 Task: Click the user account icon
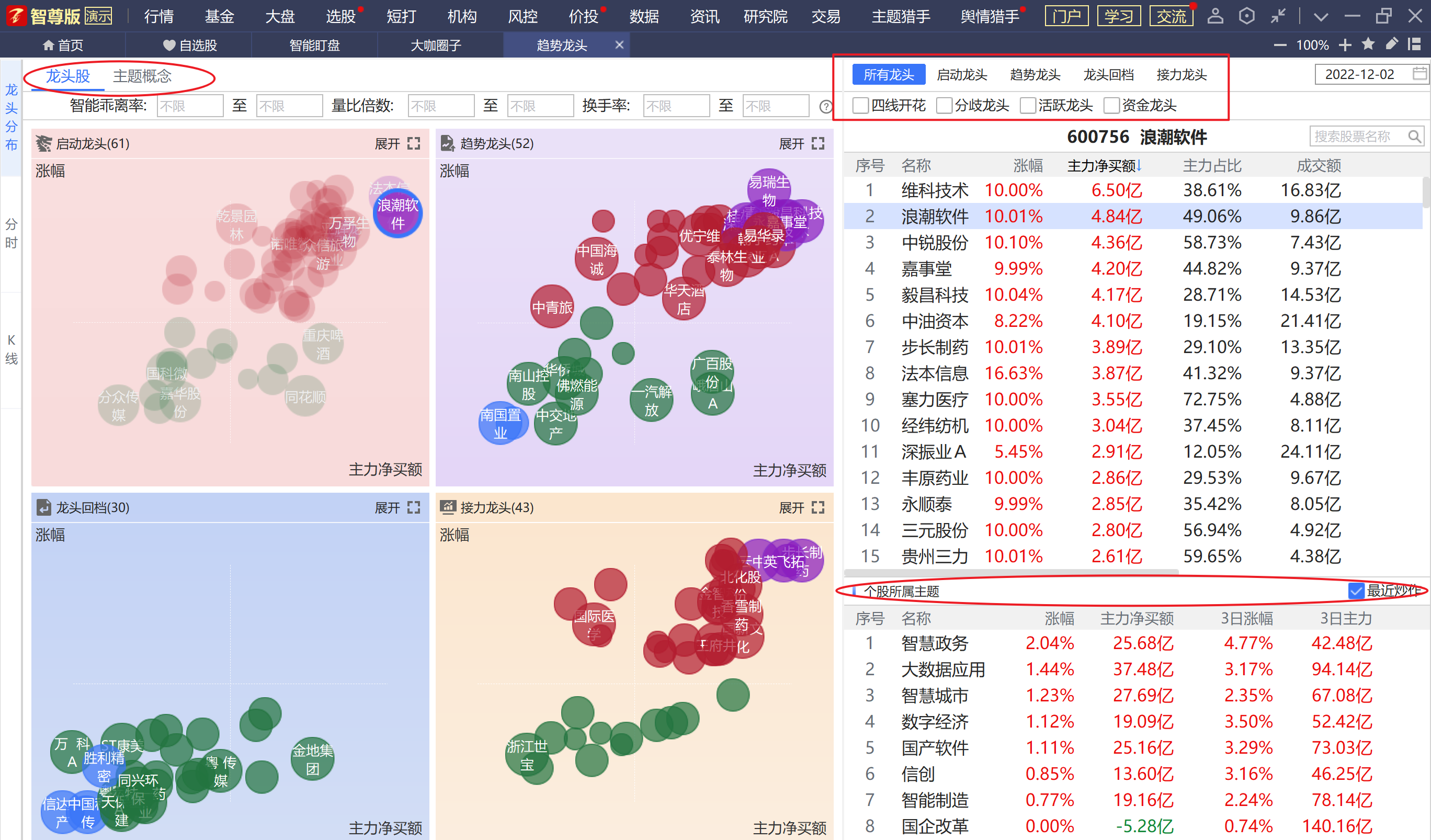point(1214,15)
